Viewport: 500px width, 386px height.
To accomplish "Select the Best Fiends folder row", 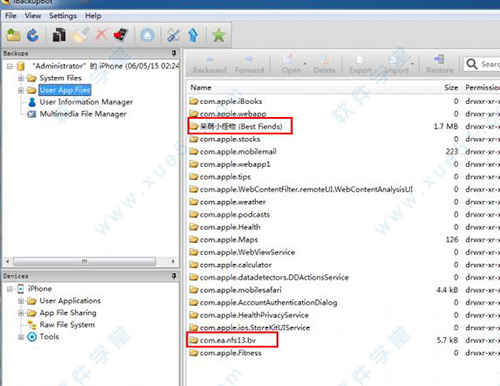I will (241, 126).
